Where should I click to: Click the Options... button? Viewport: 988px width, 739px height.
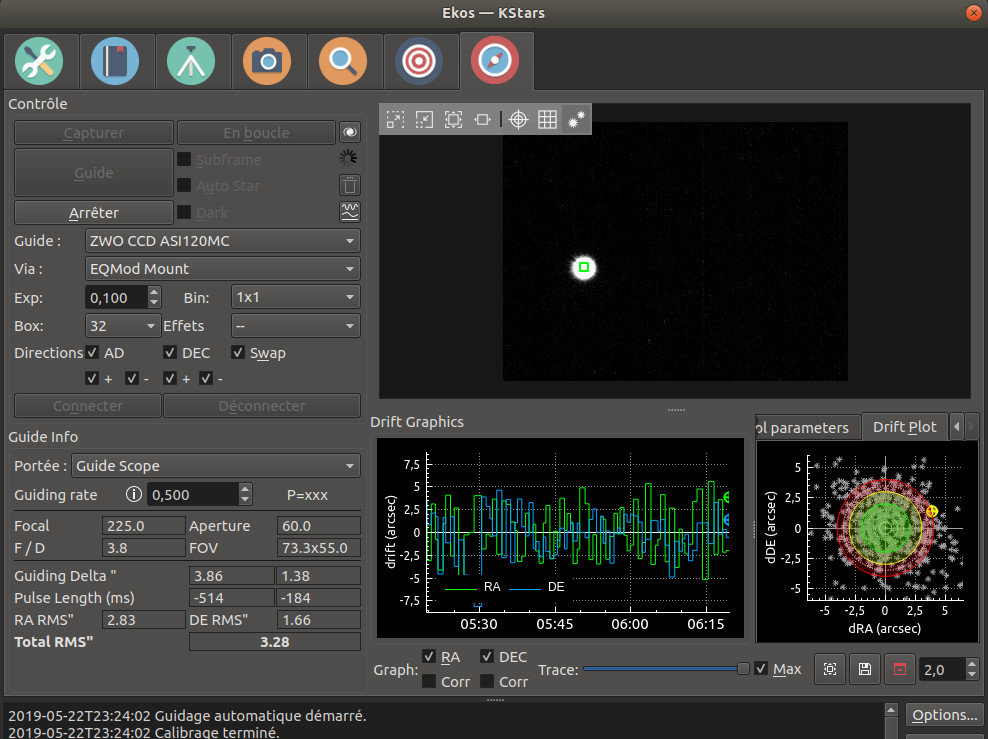[x=944, y=715]
